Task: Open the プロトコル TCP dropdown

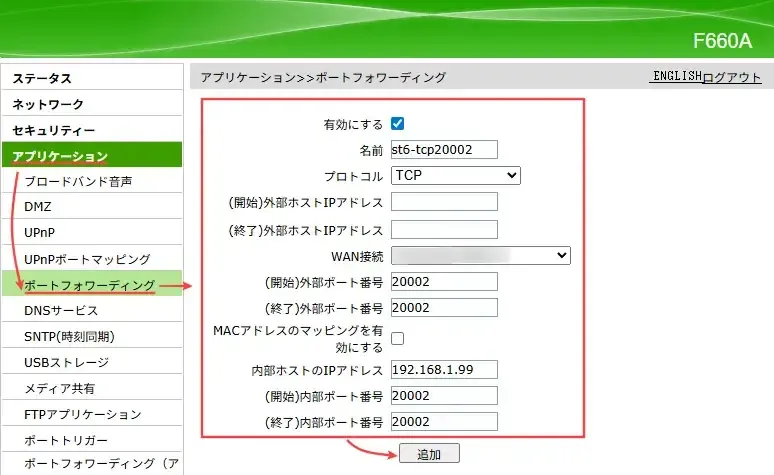Action: click(x=456, y=175)
